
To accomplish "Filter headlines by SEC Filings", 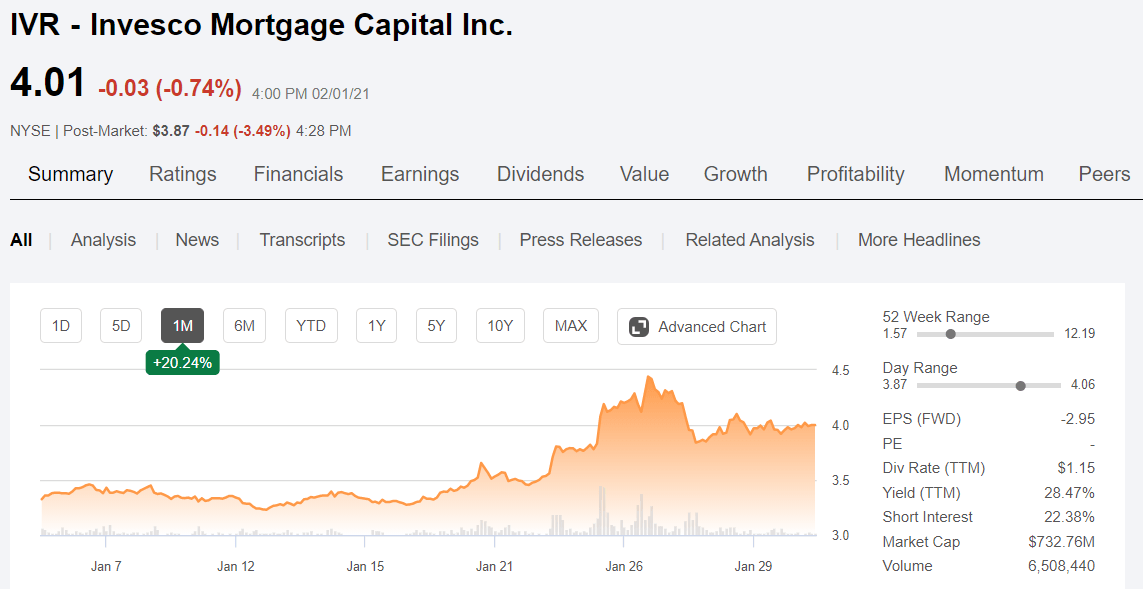I will click(433, 240).
